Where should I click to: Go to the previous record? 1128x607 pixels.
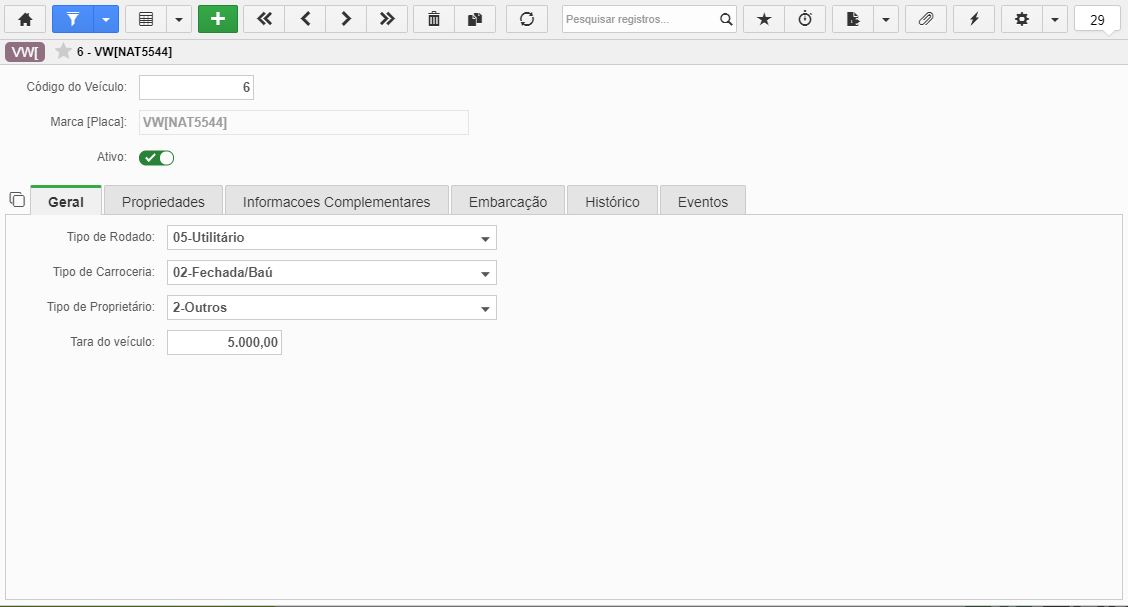click(305, 19)
